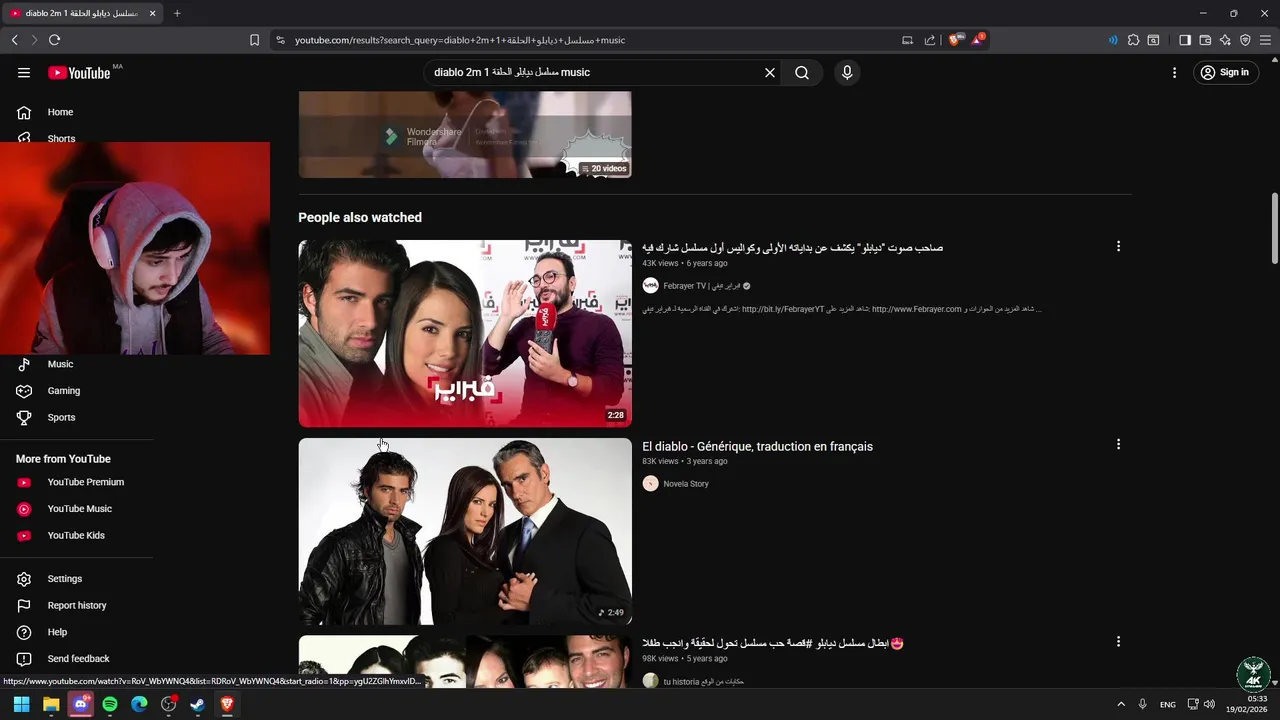Viewport: 1280px width, 720px height.
Task: Open Discord from the taskbar
Action: tap(81, 704)
